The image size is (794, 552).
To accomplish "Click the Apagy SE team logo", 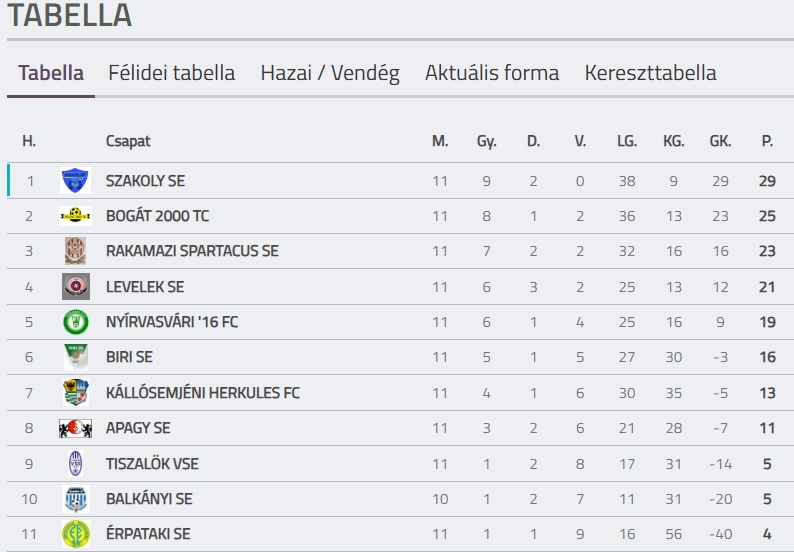I will [x=75, y=428].
